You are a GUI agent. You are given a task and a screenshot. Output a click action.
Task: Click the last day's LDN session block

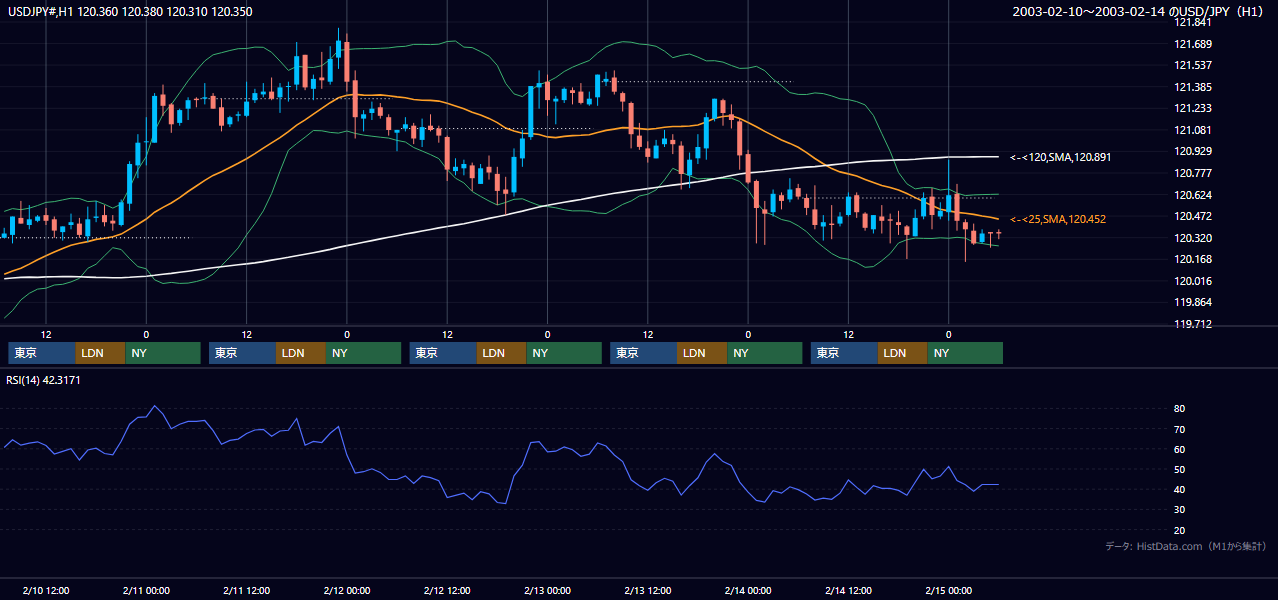click(x=903, y=353)
